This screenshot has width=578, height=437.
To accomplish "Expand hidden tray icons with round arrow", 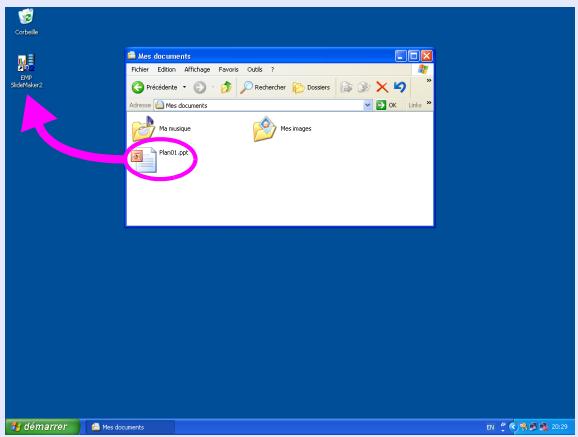I will [x=513, y=427].
